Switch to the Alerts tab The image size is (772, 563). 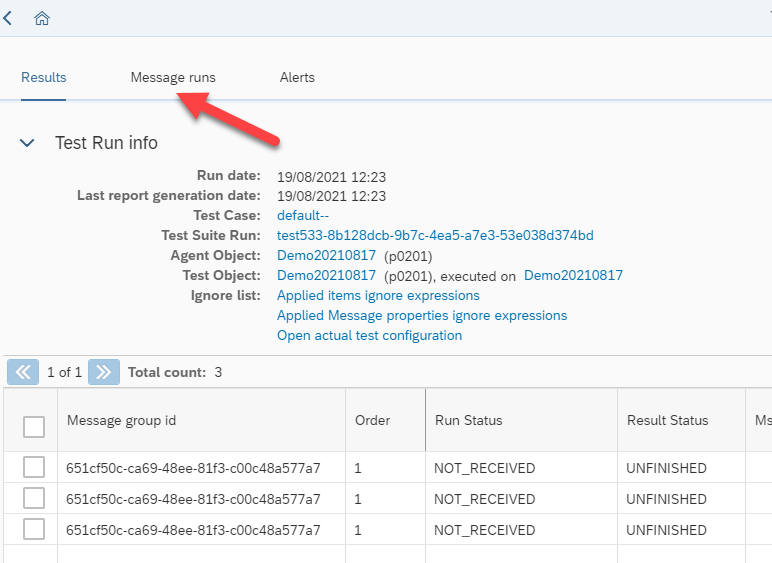point(297,77)
